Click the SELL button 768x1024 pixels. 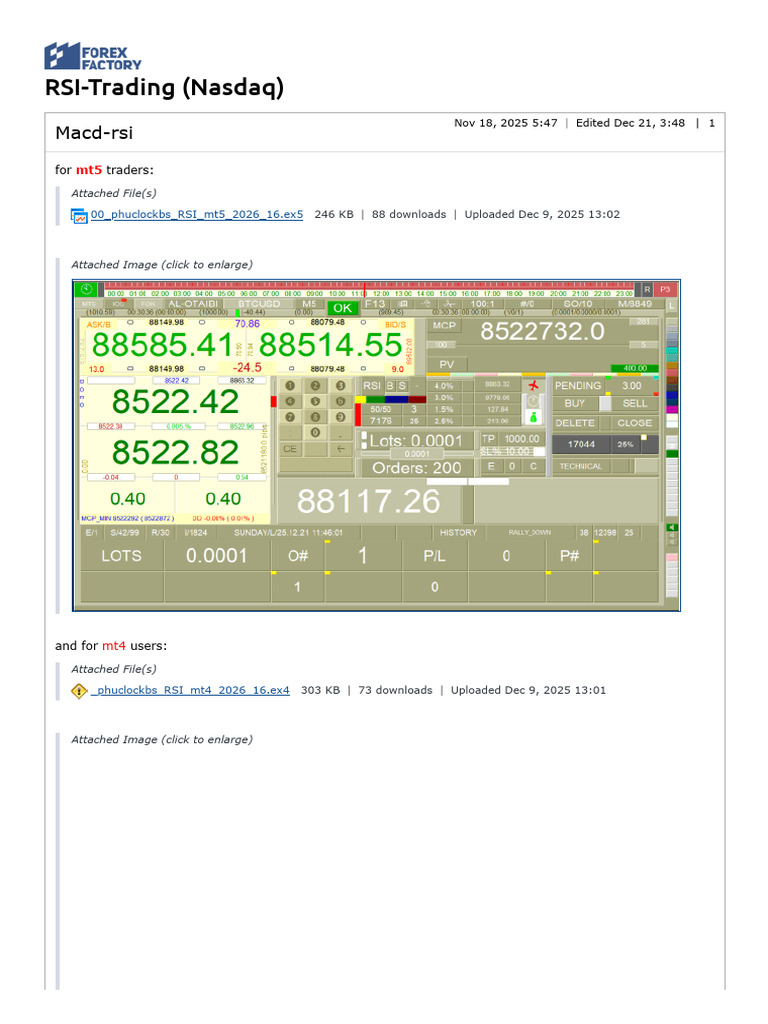pyautogui.click(x=635, y=403)
